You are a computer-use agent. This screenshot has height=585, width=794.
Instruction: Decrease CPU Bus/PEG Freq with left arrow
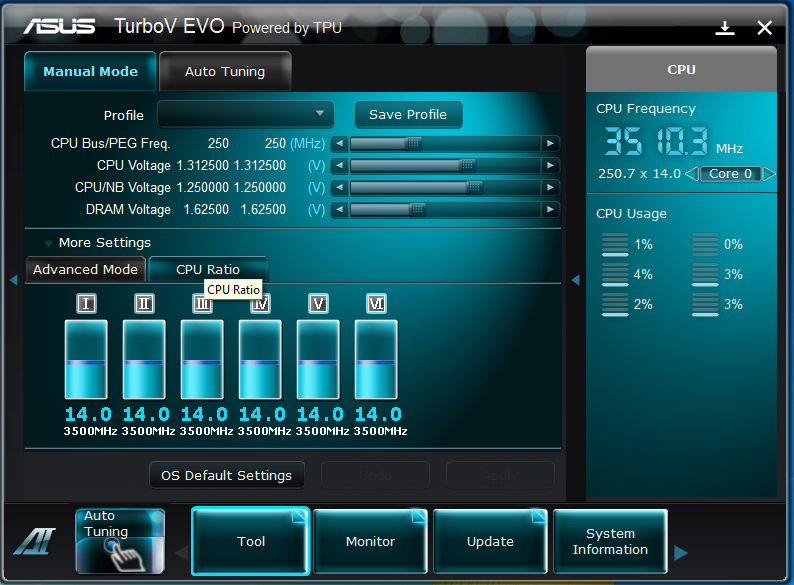click(x=340, y=144)
